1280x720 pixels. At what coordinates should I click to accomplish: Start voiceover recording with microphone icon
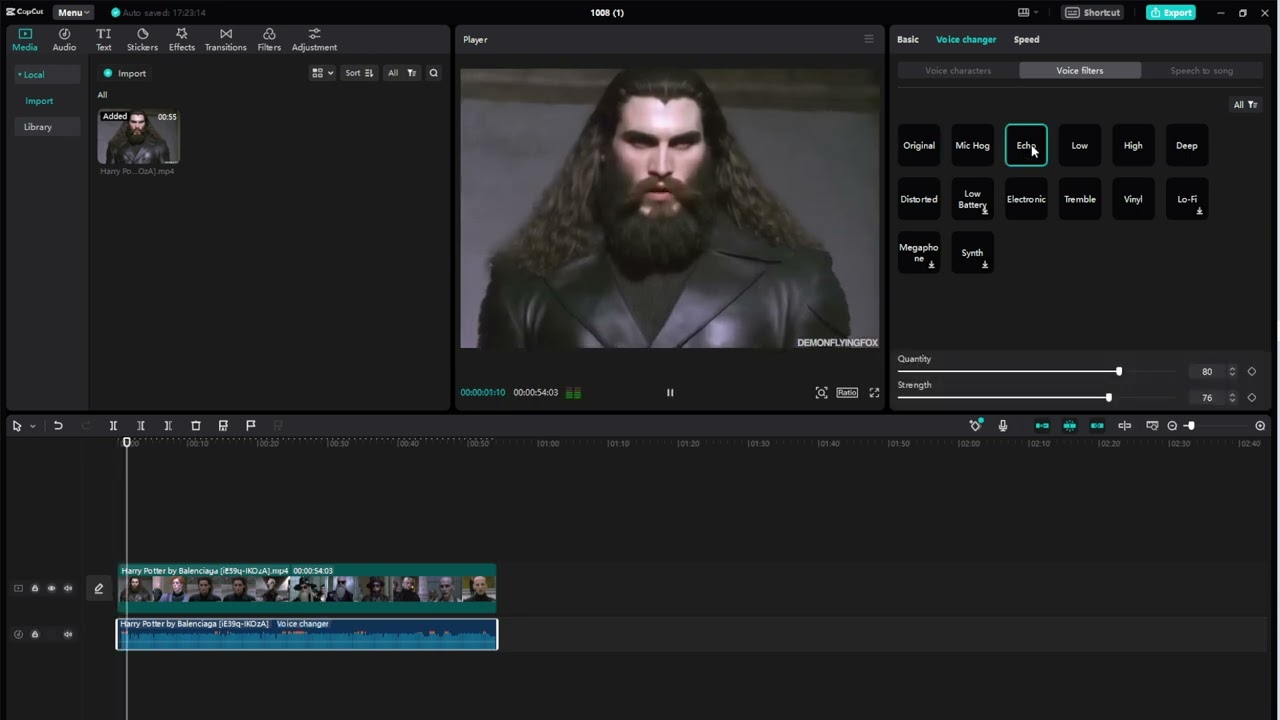1003,426
